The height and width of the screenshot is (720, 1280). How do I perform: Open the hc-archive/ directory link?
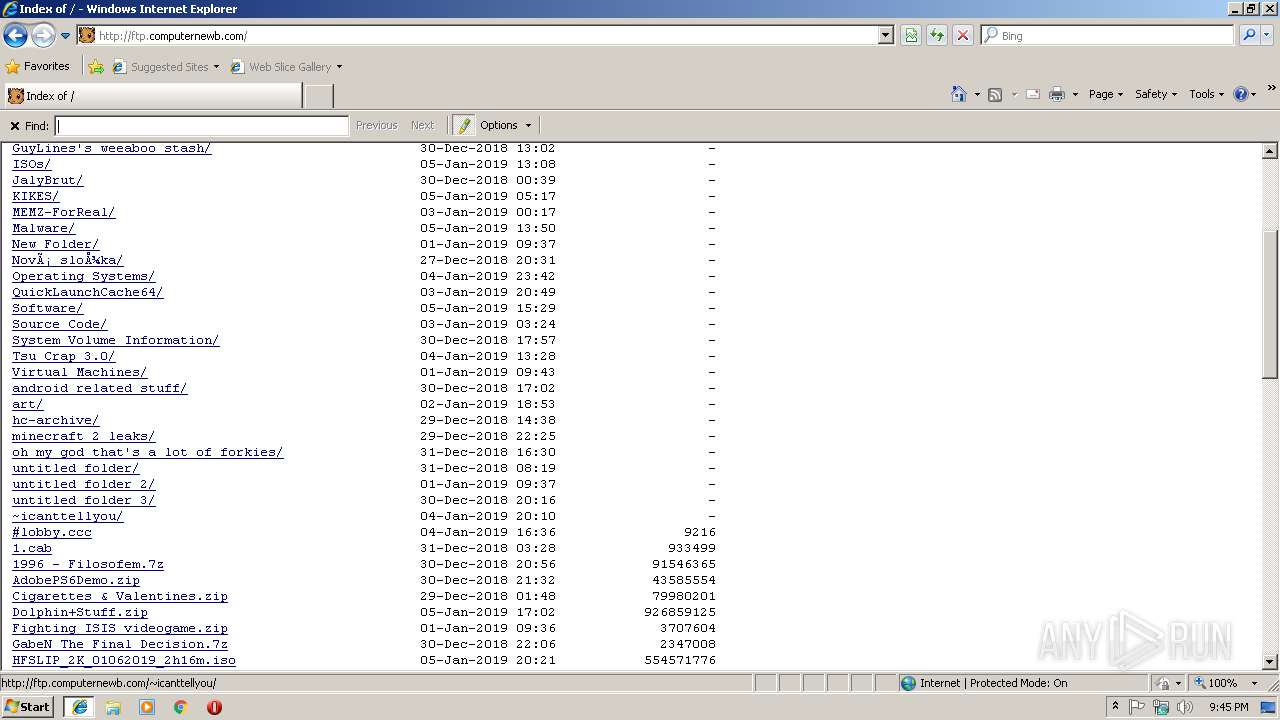(55, 420)
